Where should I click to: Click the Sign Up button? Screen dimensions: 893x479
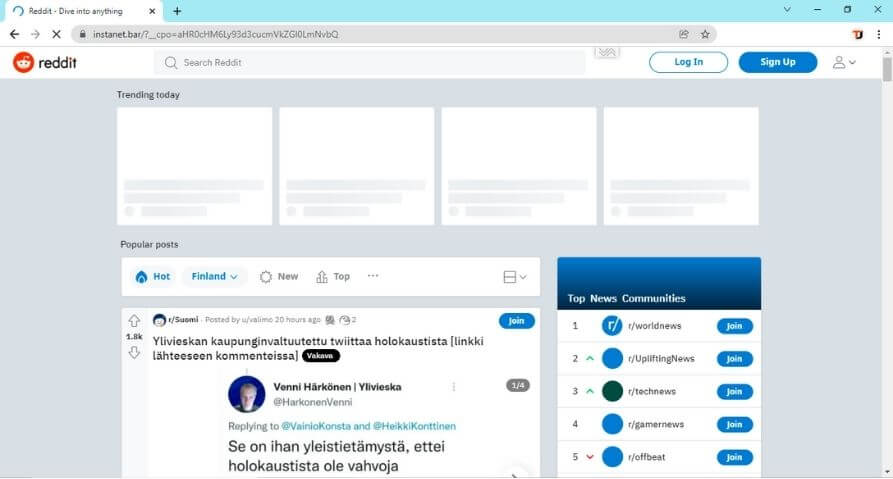[777, 62]
